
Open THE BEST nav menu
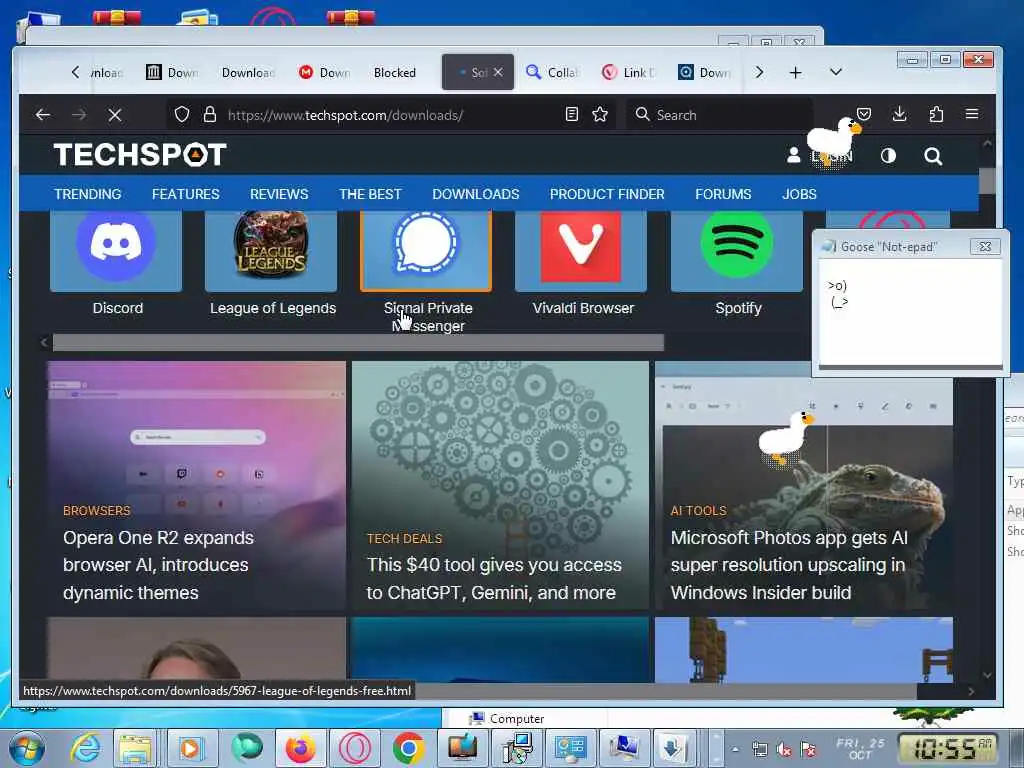[370, 194]
